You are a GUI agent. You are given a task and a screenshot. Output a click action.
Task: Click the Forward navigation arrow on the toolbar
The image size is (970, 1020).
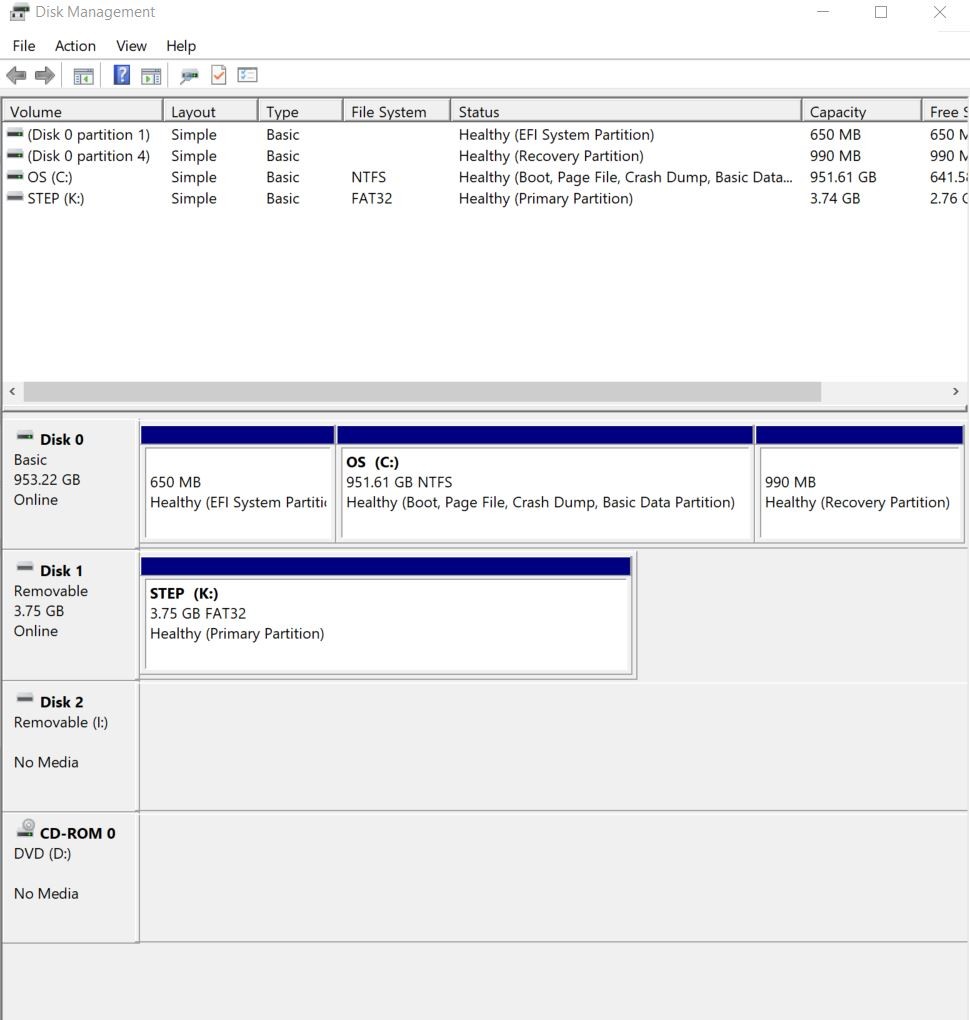[x=43, y=75]
